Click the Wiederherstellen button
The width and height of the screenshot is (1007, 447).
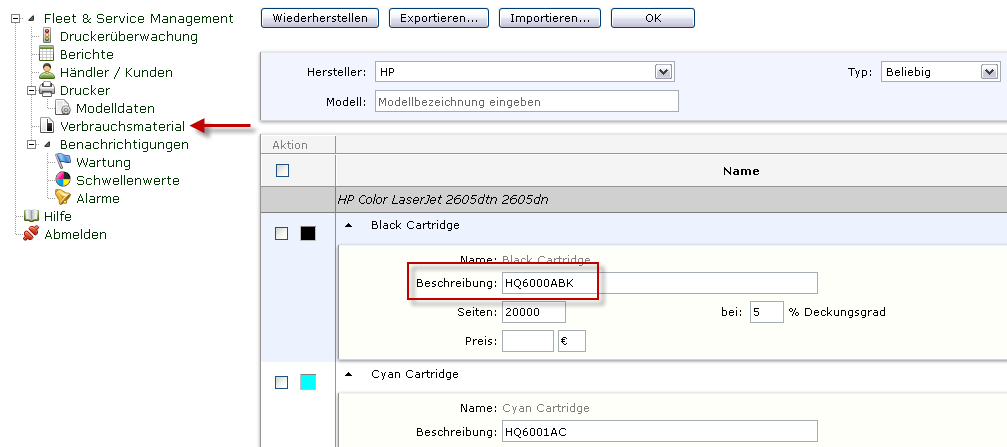pos(320,18)
